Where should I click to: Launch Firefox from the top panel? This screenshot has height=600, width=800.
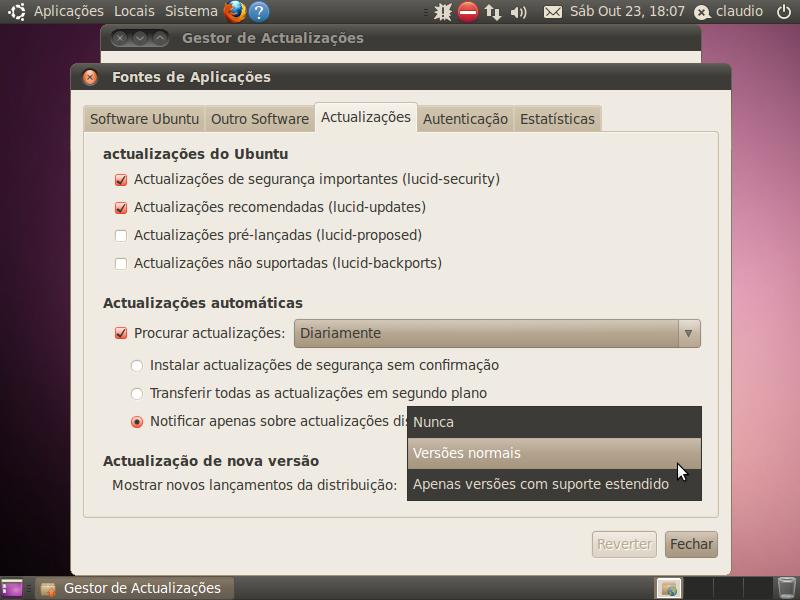235,12
